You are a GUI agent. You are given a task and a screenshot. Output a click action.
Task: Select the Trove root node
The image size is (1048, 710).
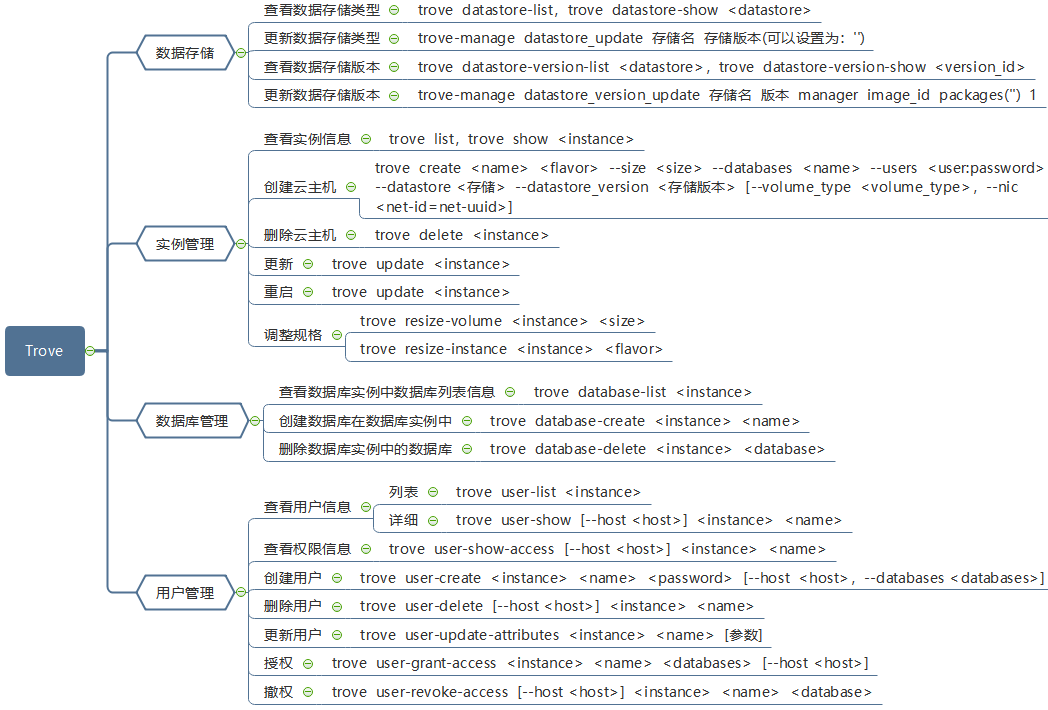pos(44,351)
